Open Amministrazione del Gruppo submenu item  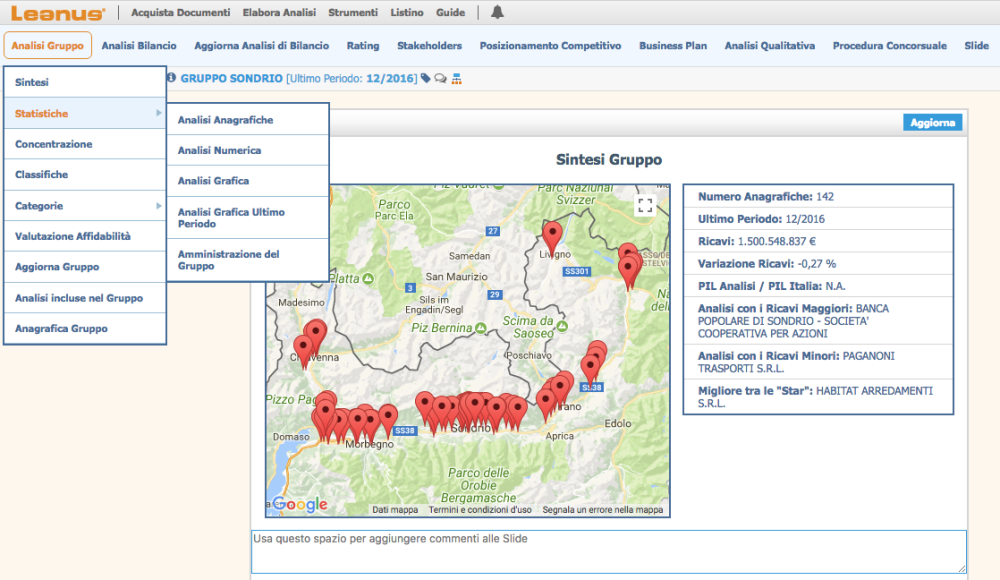coord(248,260)
